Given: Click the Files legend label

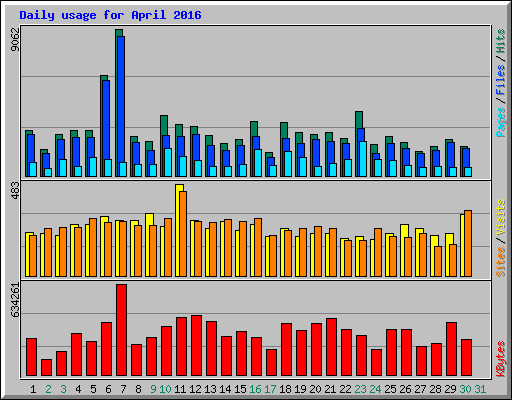Looking at the screenshot, I should coord(501,79).
